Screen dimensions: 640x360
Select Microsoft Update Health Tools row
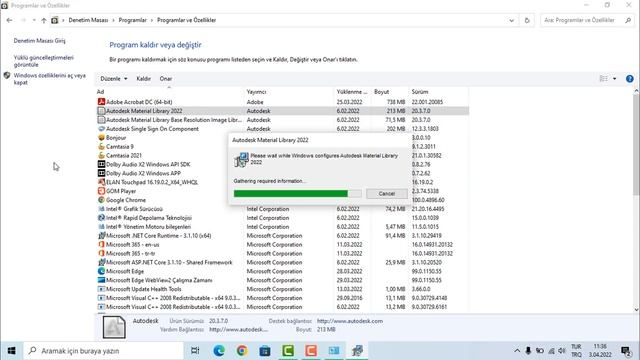click(282, 289)
